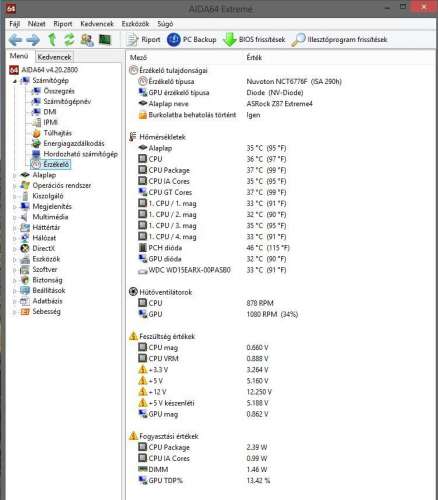The height and width of the screenshot is (500, 438).
Task: Select the WDC WD15EARX-00PASB0 row
Action: [x=212, y=270]
